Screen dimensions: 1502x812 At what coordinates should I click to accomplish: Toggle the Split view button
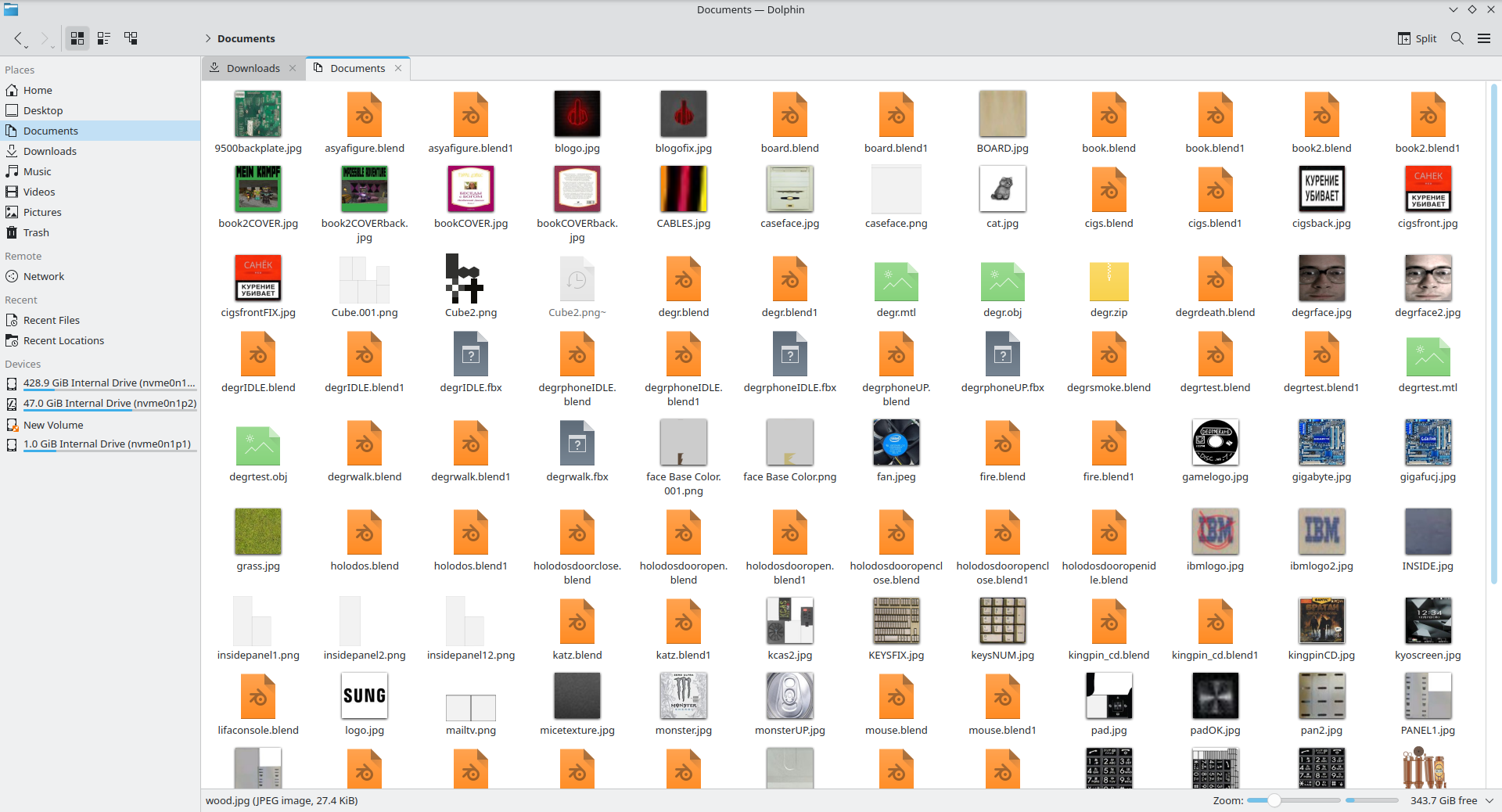pos(1417,38)
